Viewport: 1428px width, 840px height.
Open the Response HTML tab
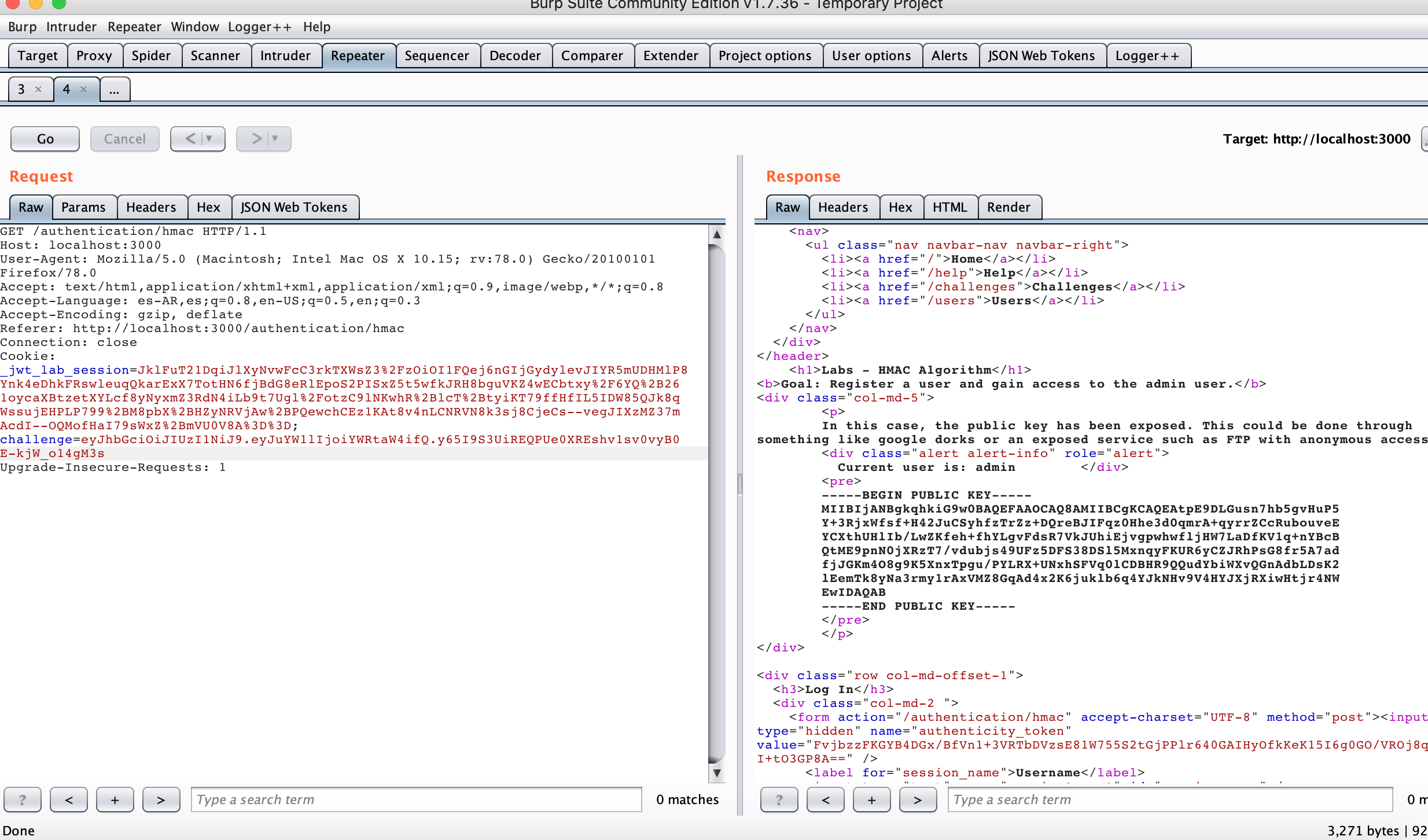click(949, 207)
